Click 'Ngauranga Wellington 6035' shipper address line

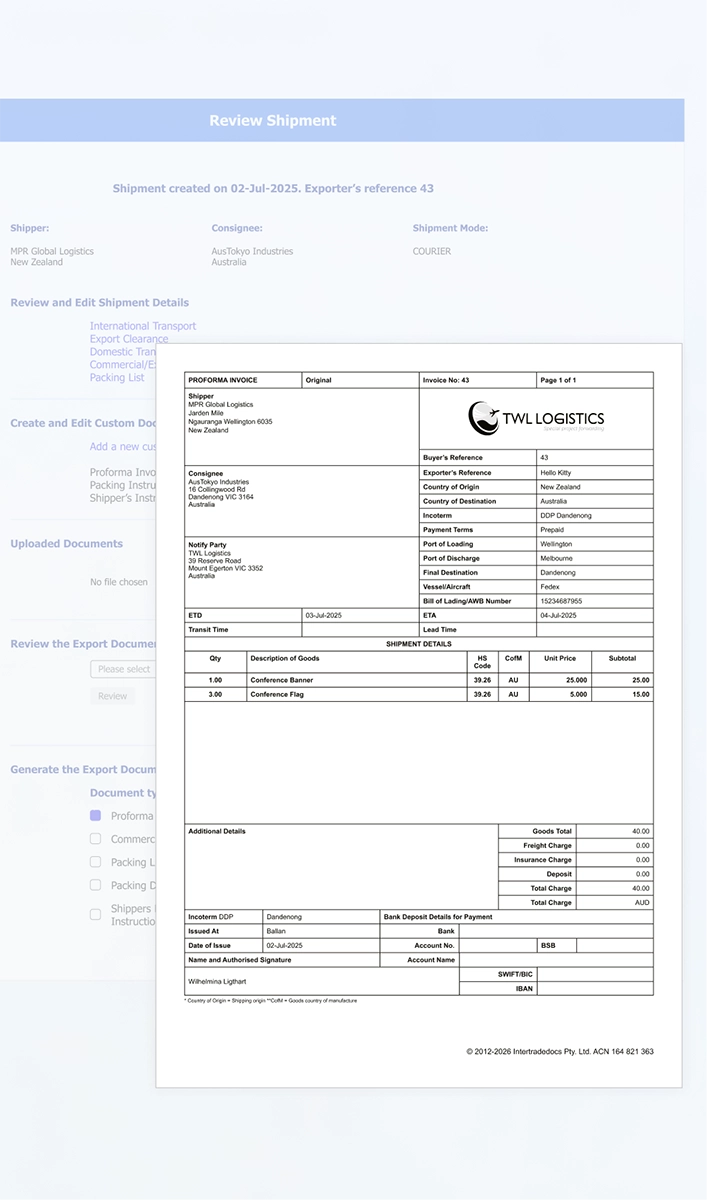(230, 421)
